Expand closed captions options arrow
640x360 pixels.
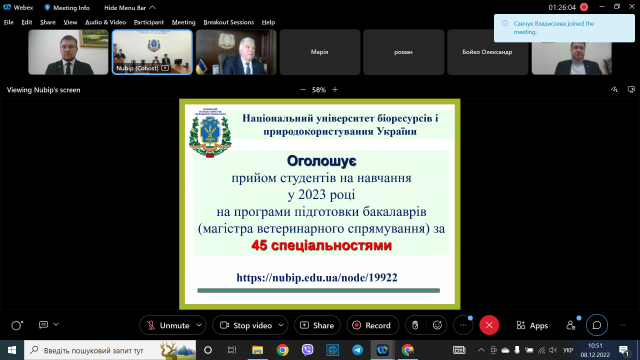56,324
